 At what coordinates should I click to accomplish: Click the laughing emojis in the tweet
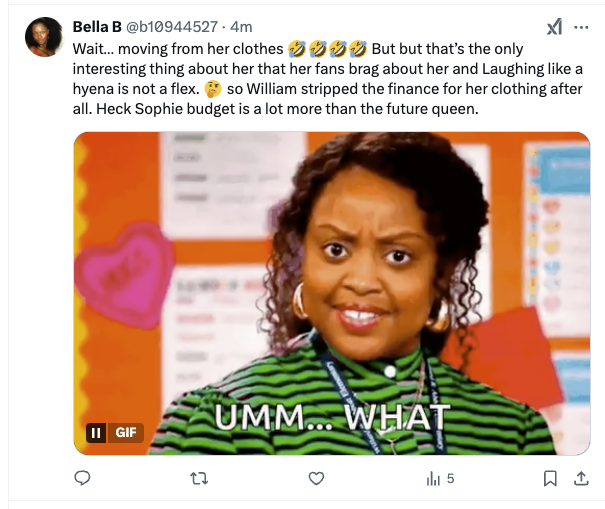point(327,48)
